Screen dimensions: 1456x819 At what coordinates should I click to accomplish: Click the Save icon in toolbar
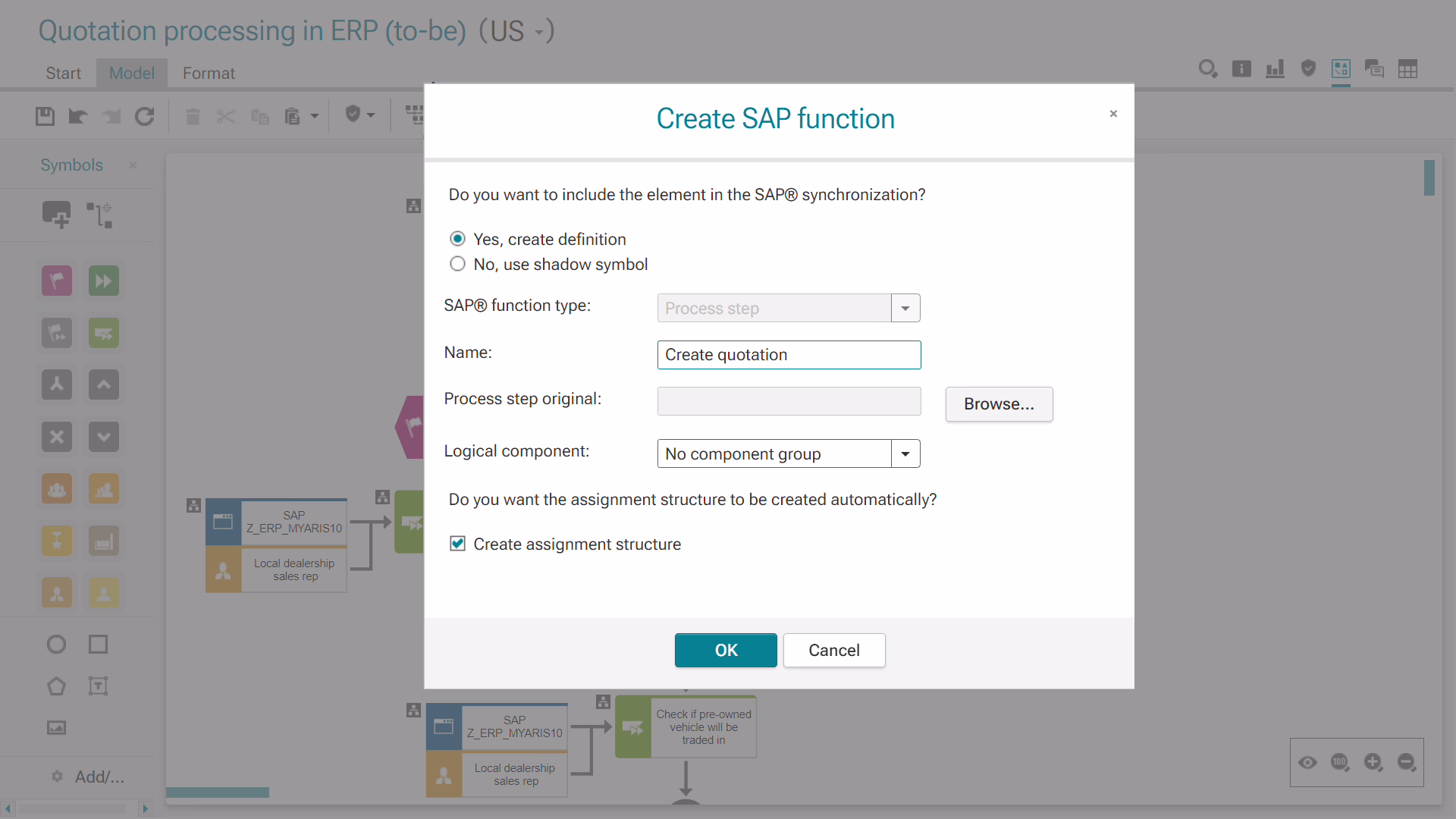point(45,116)
